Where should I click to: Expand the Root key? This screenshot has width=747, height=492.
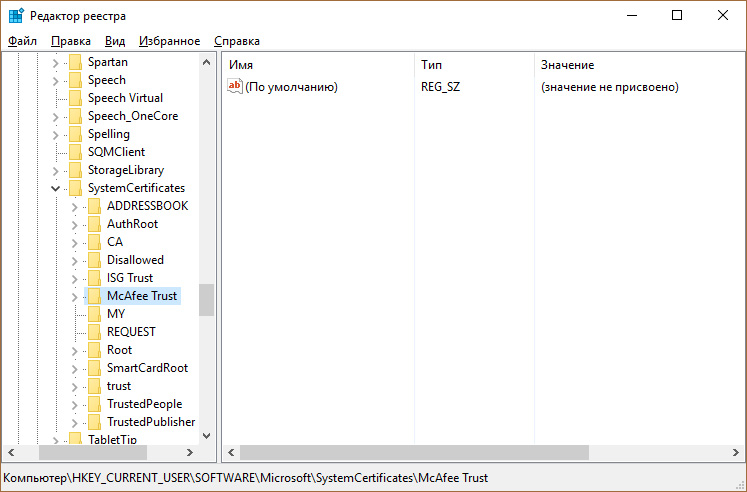click(74, 351)
